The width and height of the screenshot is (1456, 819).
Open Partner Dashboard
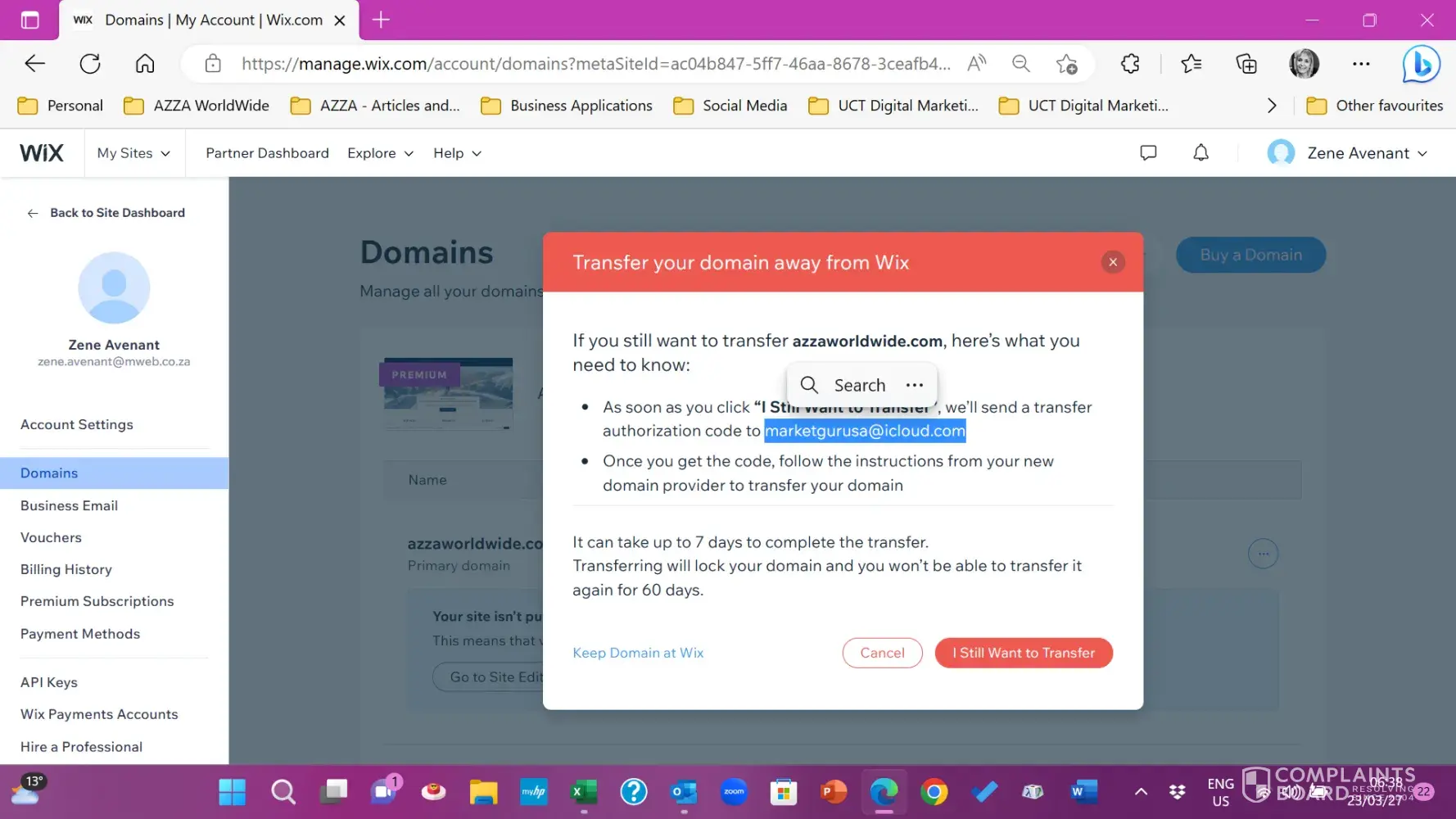click(x=267, y=153)
